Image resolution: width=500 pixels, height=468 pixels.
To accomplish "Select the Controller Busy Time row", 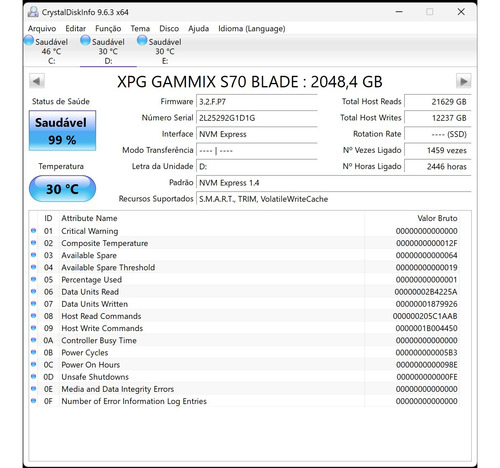I will point(244,340).
